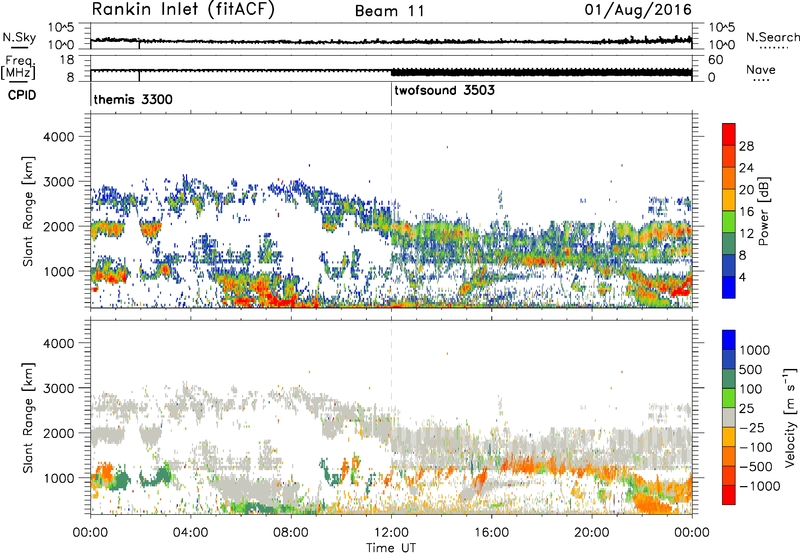Pick the yellow segment of Power color bar
Viewport: 800px width, 554px height.
729,200
